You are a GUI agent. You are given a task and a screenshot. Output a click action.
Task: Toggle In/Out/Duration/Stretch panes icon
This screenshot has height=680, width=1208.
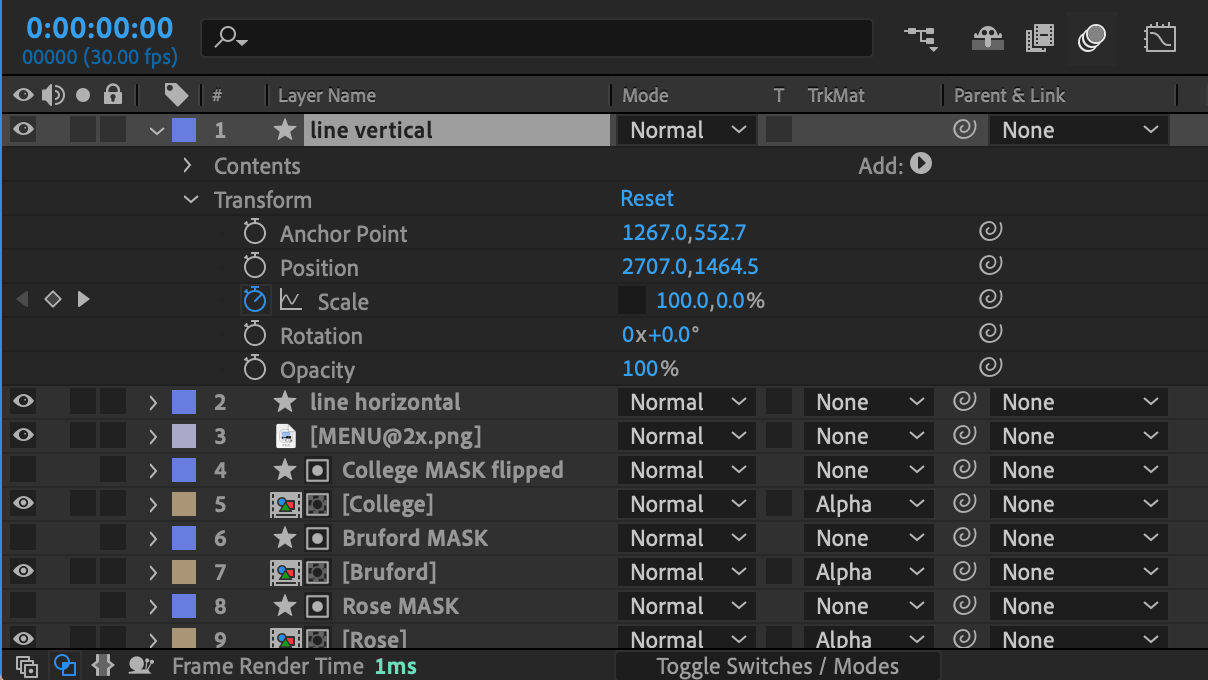(x=102, y=666)
